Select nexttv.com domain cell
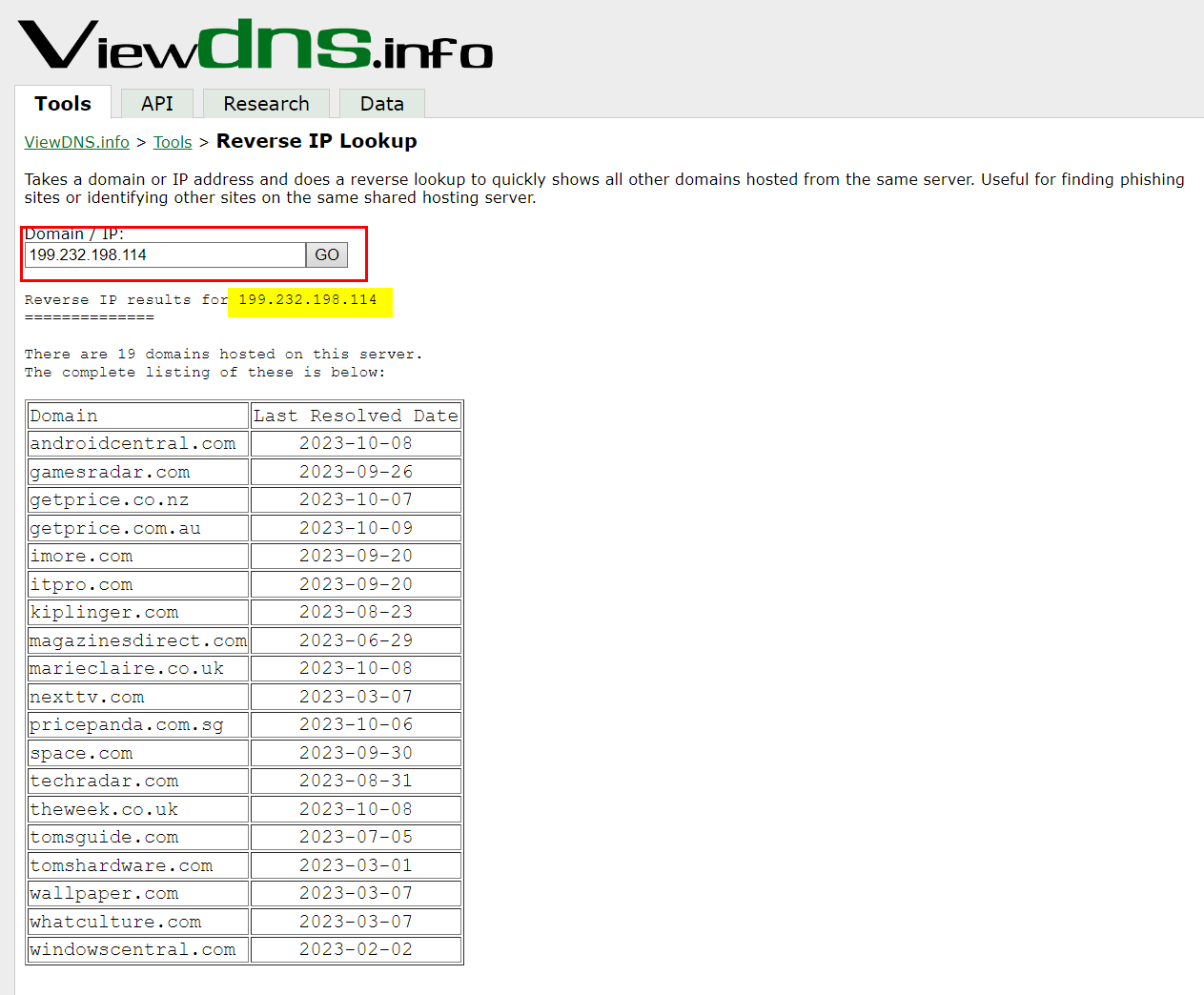 (x=138, y=697)
